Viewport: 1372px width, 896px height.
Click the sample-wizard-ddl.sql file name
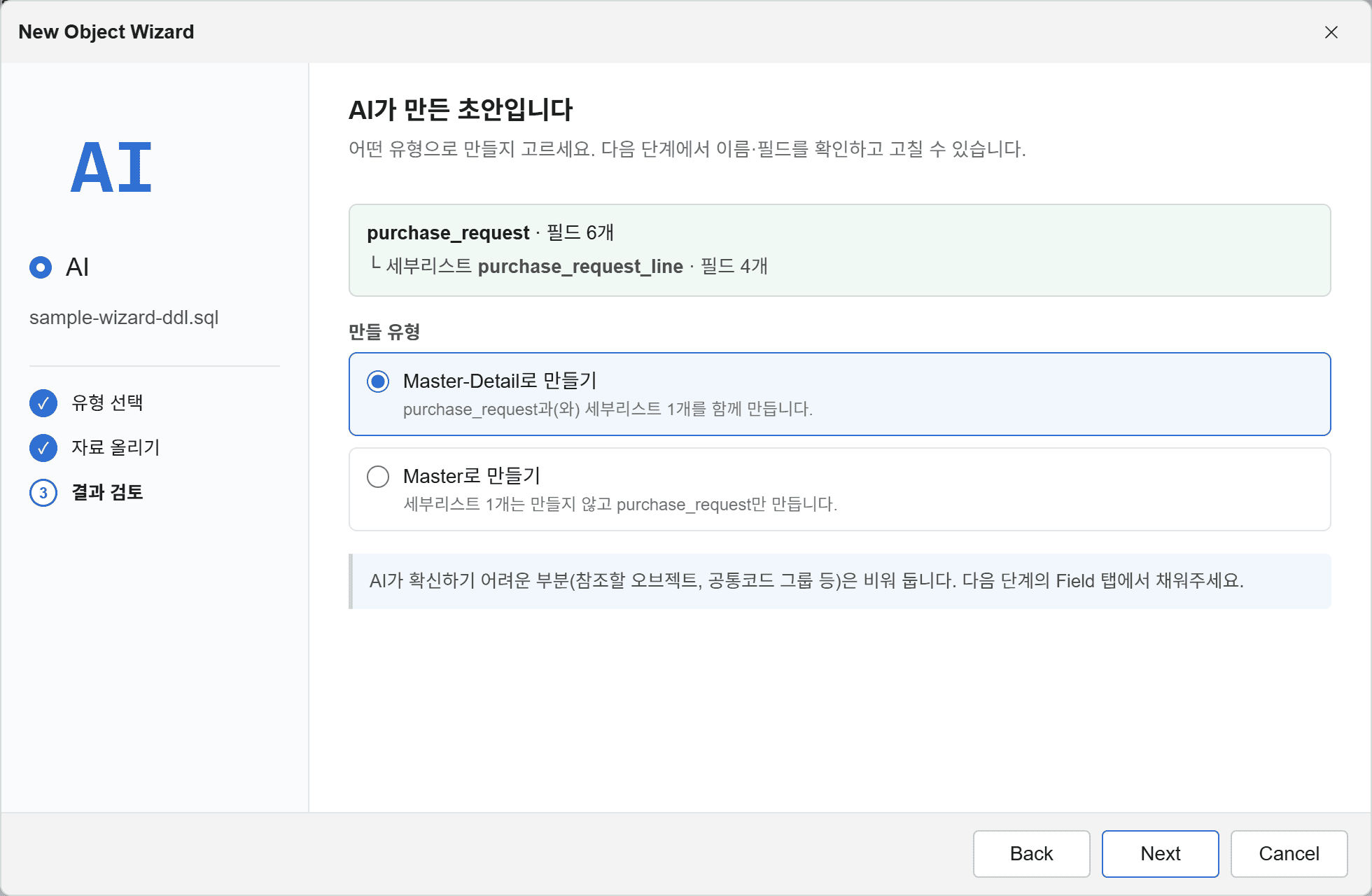coord(124,318)
